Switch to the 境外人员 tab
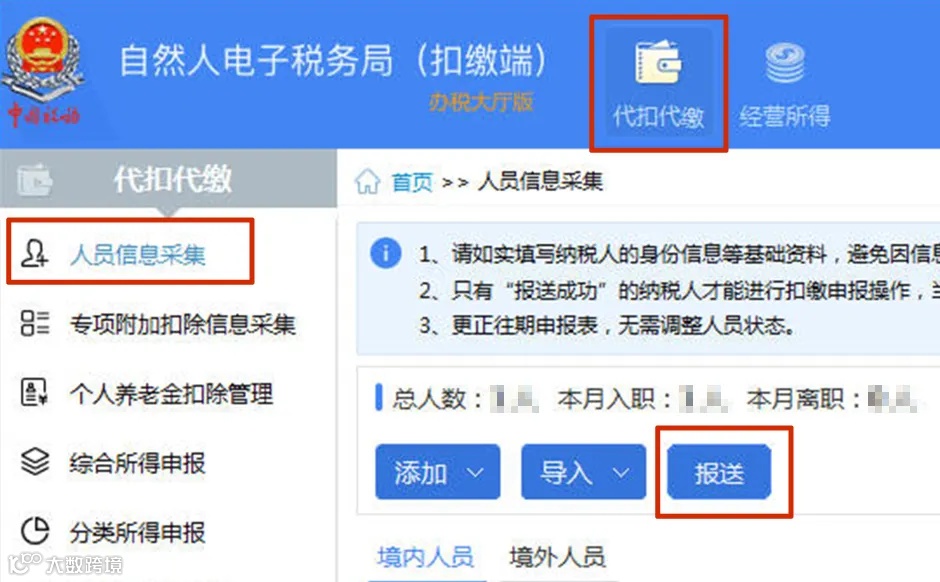 click(x=557, y=557)
